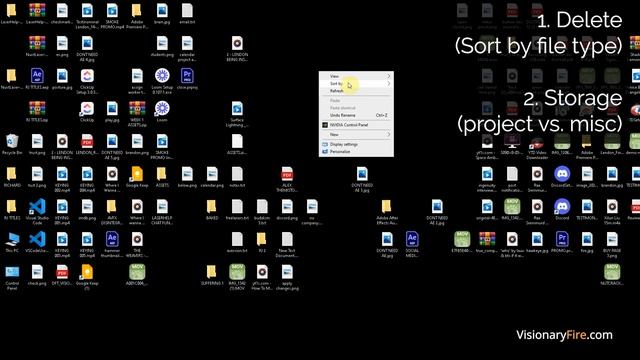Select the BUY PAGE 3.png file
This screenshot has width=640, height=360.
[612, 245]
